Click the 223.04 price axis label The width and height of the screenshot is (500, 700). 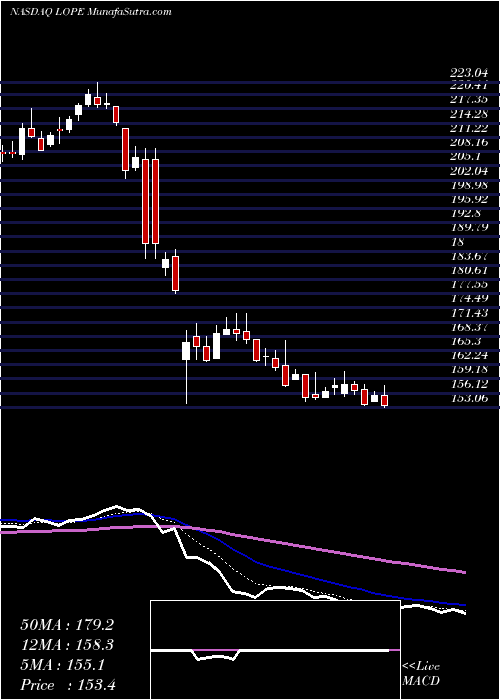click(469, 74)
